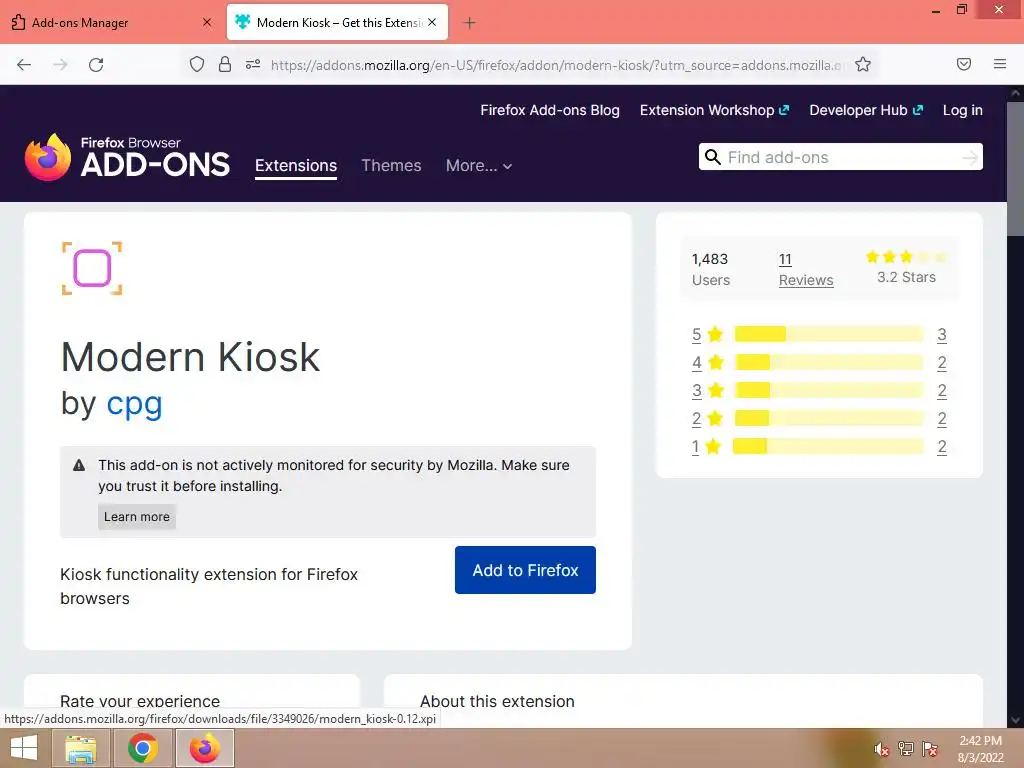The height and width of the screenshot is (768, 1024).
Task: Expand the More... dropdown menu
Action: click(479, 166)
